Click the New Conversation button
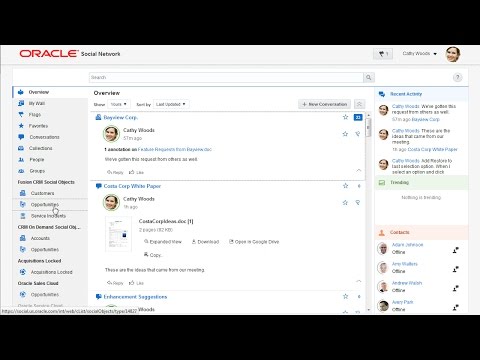The height and width of the screenshot is (360, 480). click(x=324, y=104)
